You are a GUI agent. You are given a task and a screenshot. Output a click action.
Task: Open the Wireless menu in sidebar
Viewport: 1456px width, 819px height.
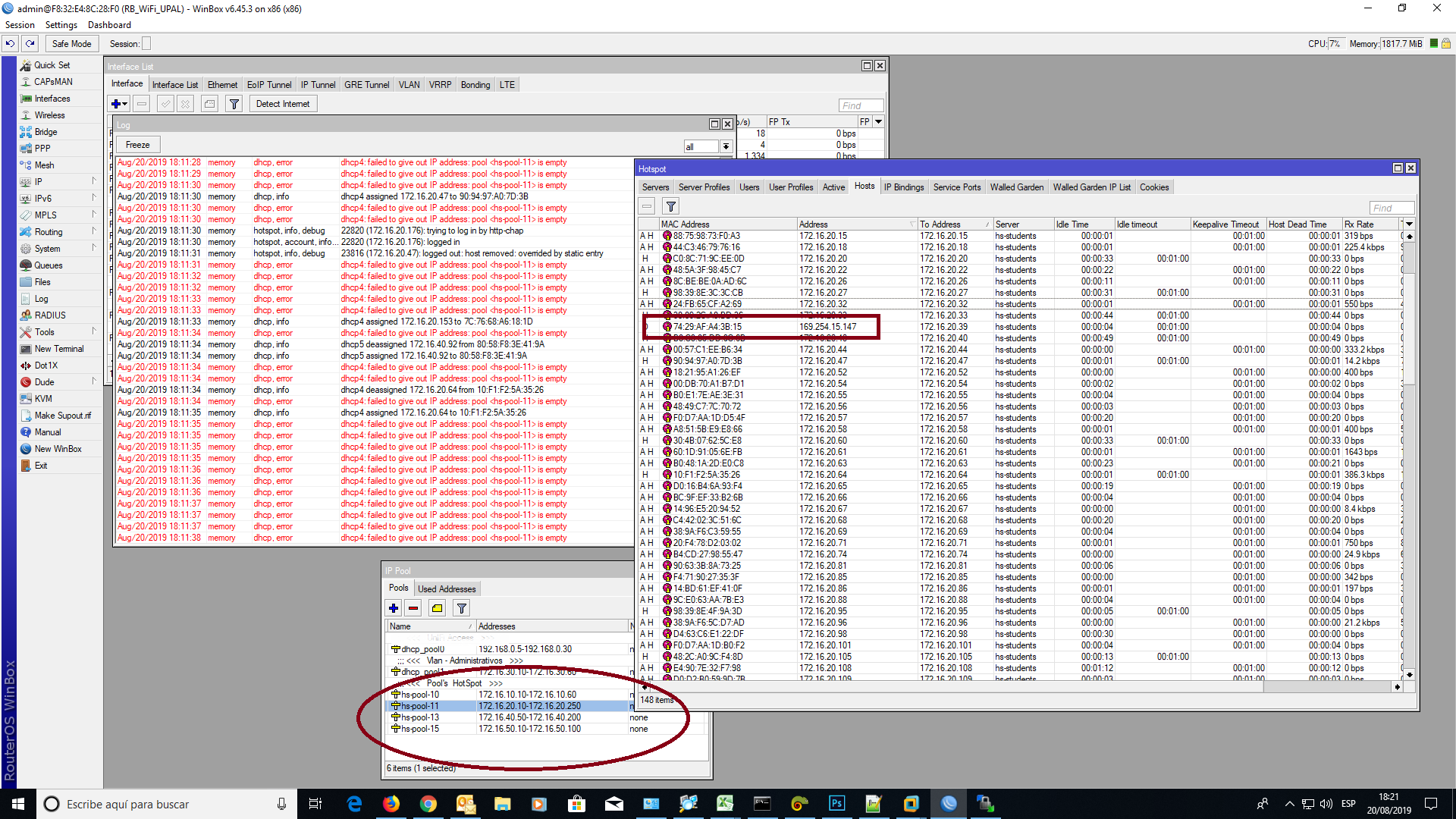[x=49, y=115]
